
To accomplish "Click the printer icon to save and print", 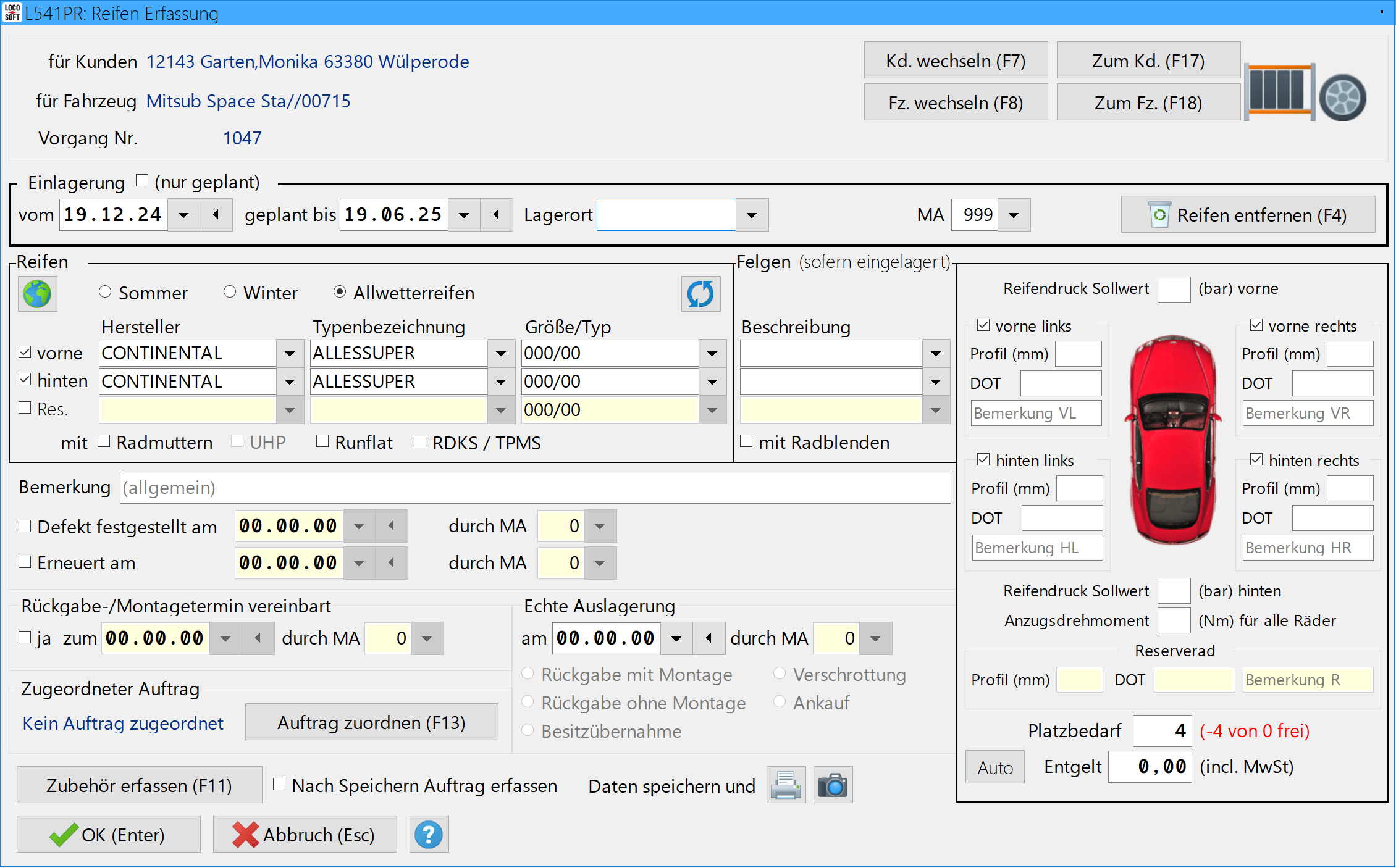I will point(786,785).
